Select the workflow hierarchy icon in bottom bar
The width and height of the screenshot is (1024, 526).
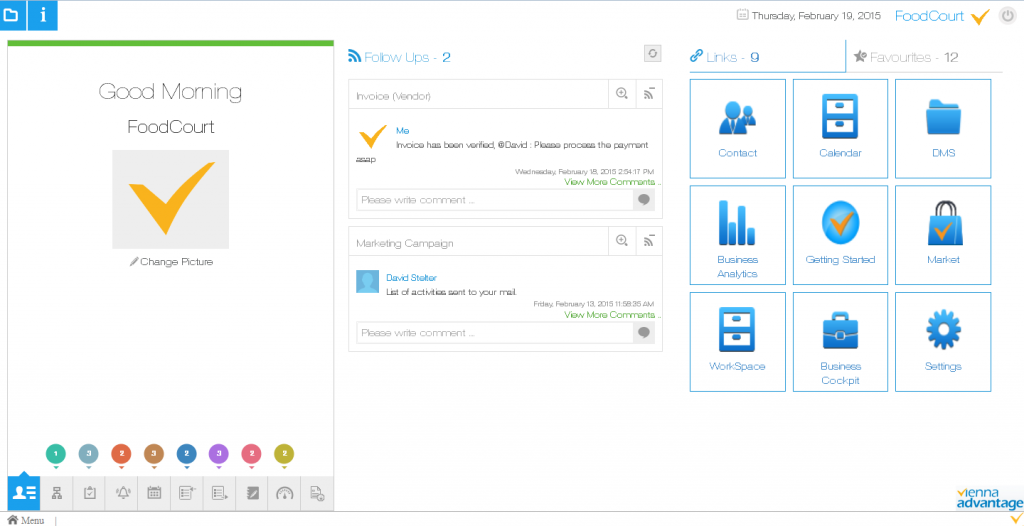[x=57, y=493]
